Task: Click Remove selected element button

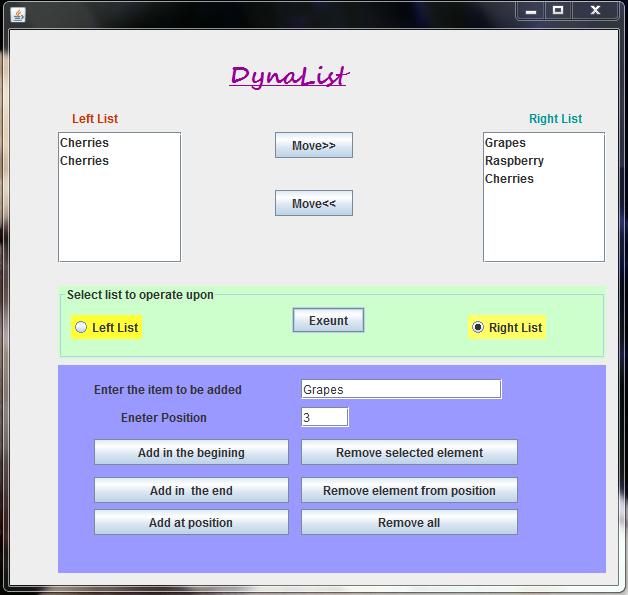Action: [x=409, y=452]
